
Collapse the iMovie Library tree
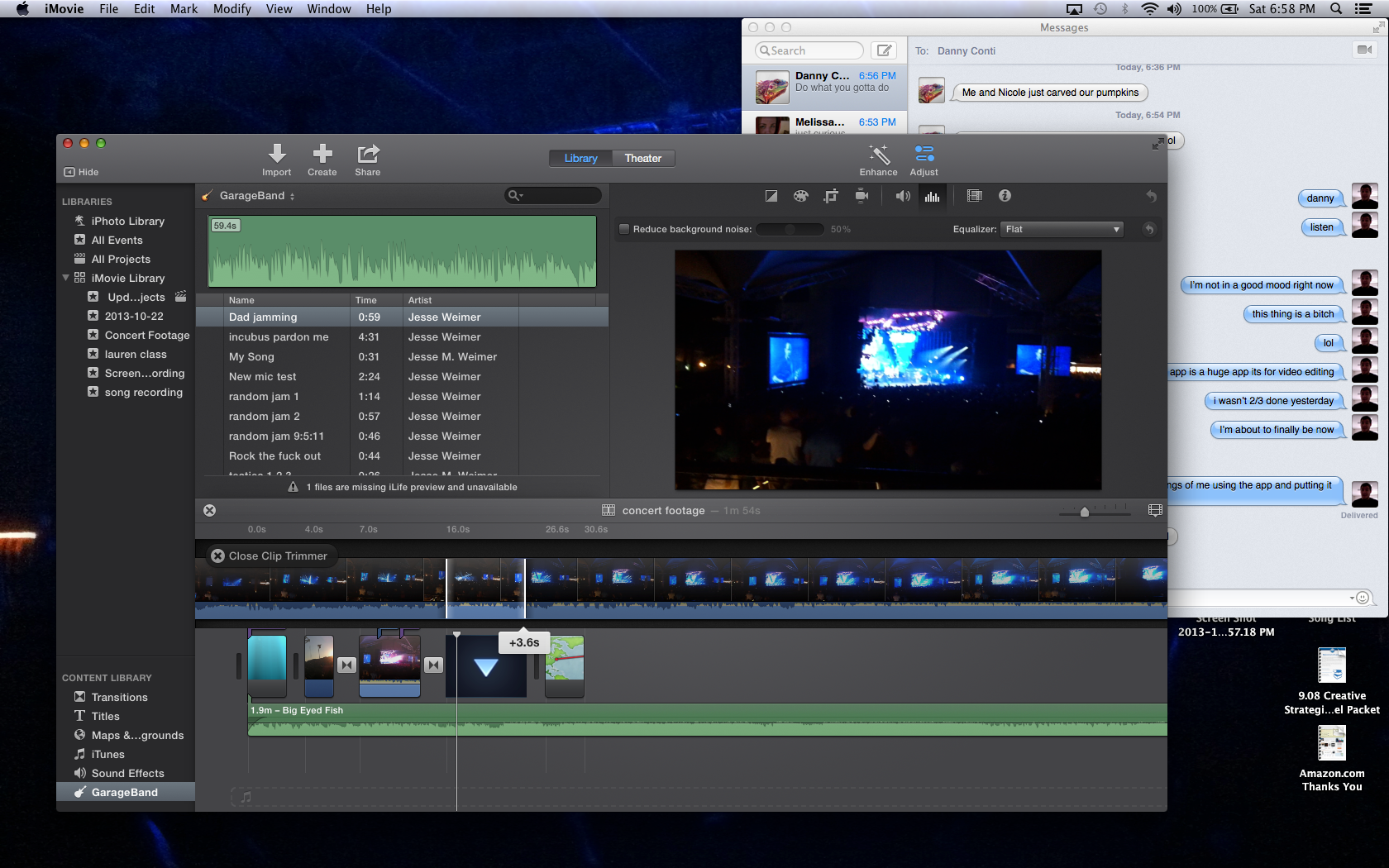(66, 278)
